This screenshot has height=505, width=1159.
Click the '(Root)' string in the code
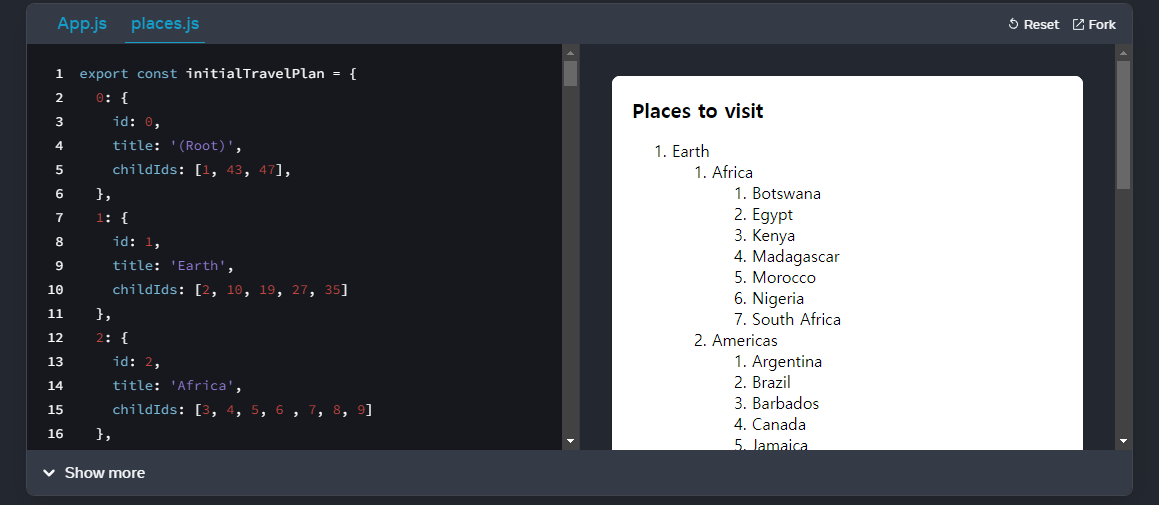[x=202, y=146]
